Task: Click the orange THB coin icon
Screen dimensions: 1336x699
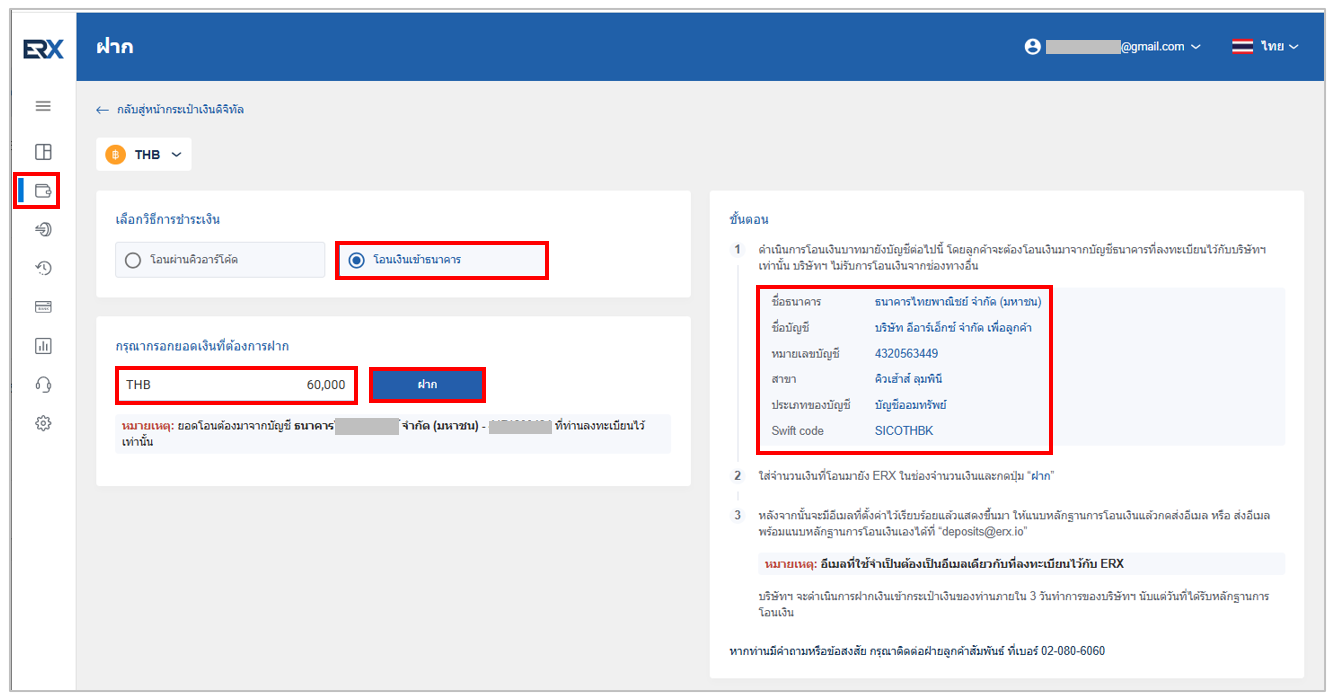Action: 115,155
